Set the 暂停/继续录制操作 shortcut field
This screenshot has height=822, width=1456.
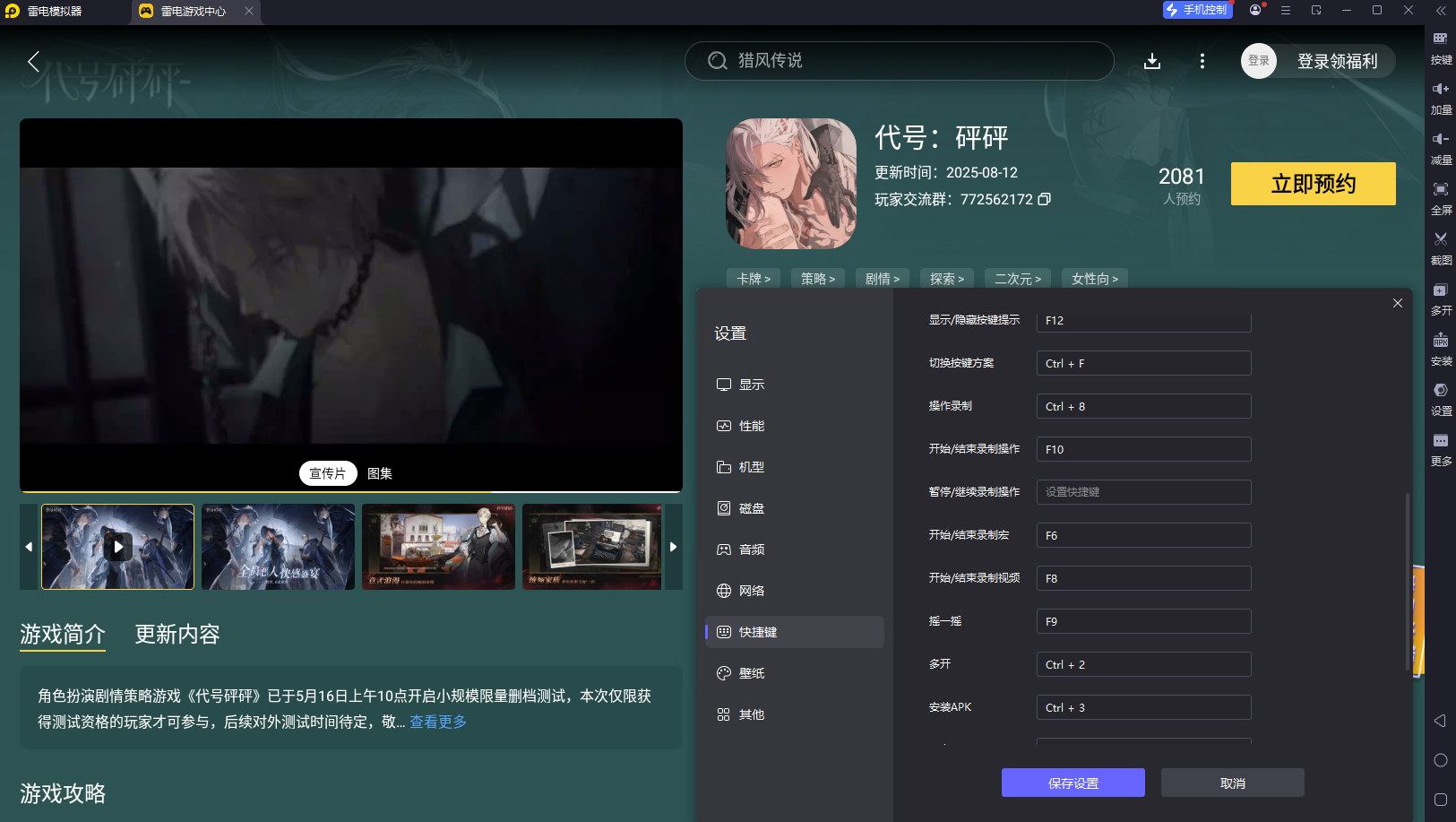(x=1143, y=492)
